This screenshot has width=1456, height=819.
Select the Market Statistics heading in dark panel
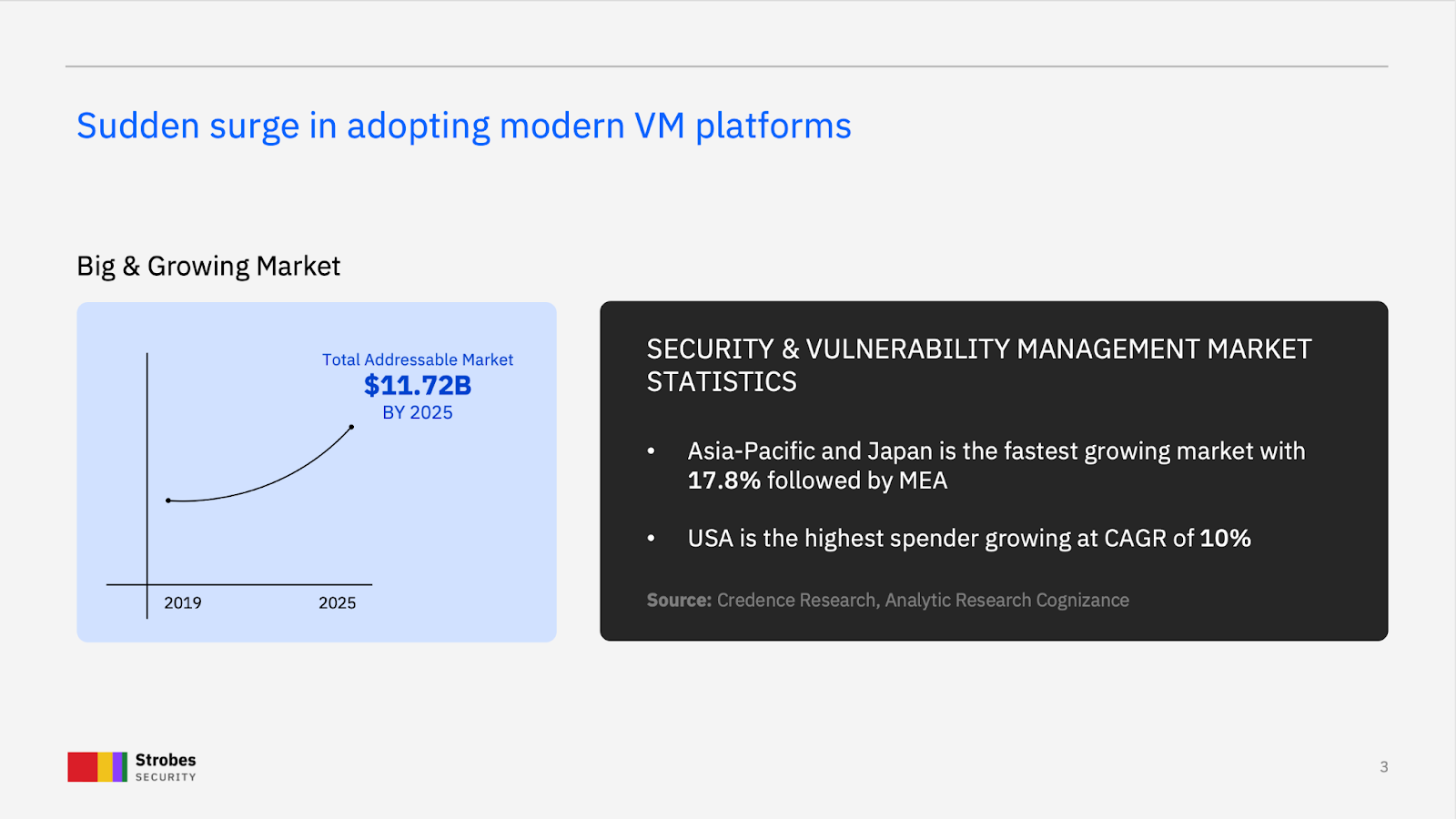coord(979,365)
